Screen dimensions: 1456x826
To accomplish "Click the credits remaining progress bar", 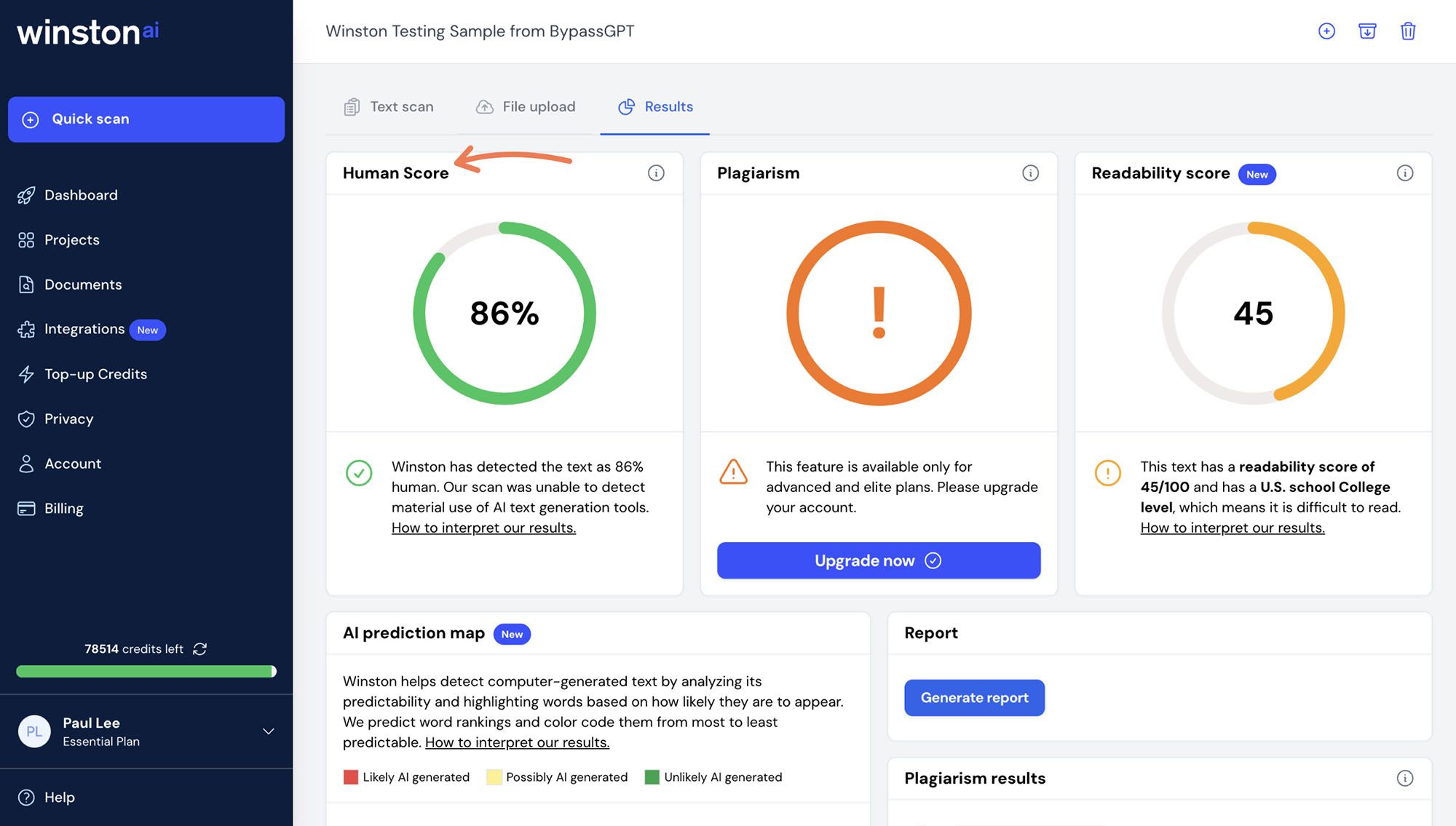I will pyautogui.click(x=146, y=671).
